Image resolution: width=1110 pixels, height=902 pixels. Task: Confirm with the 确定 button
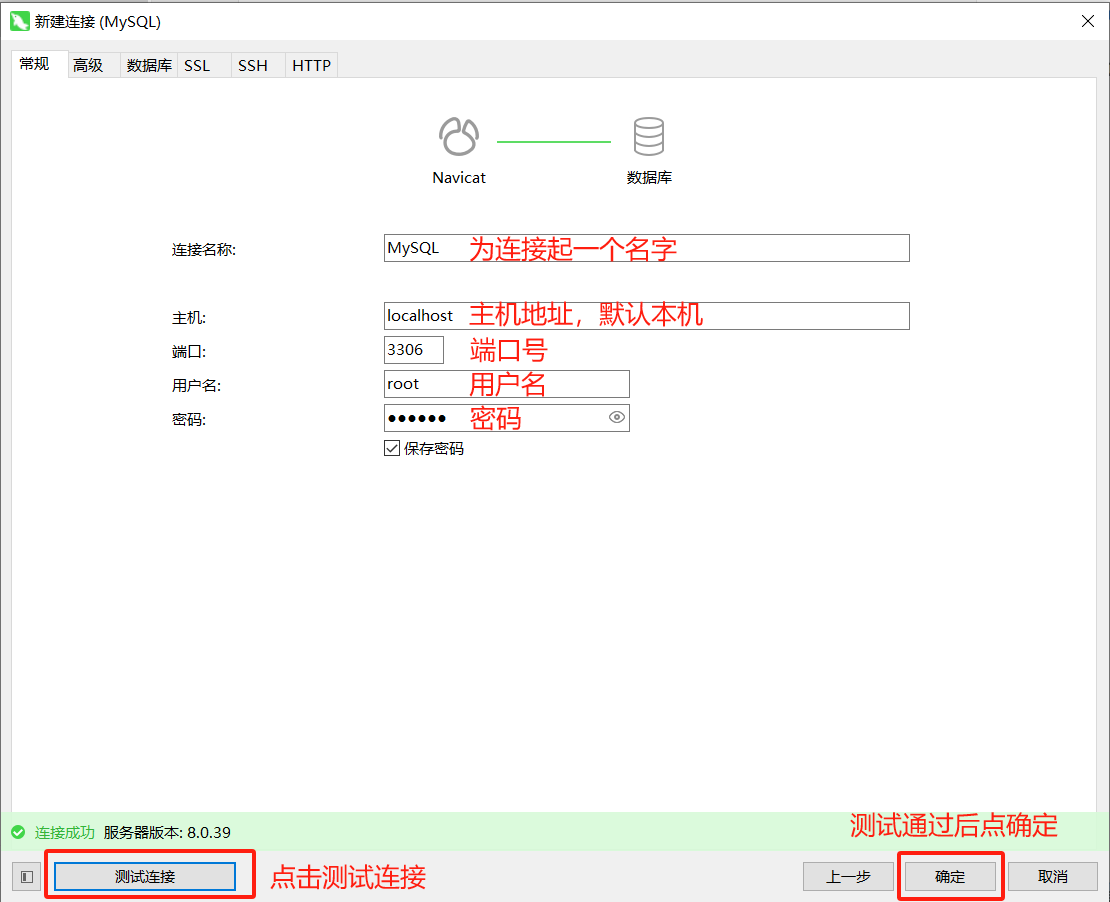[x=950, y=877]
